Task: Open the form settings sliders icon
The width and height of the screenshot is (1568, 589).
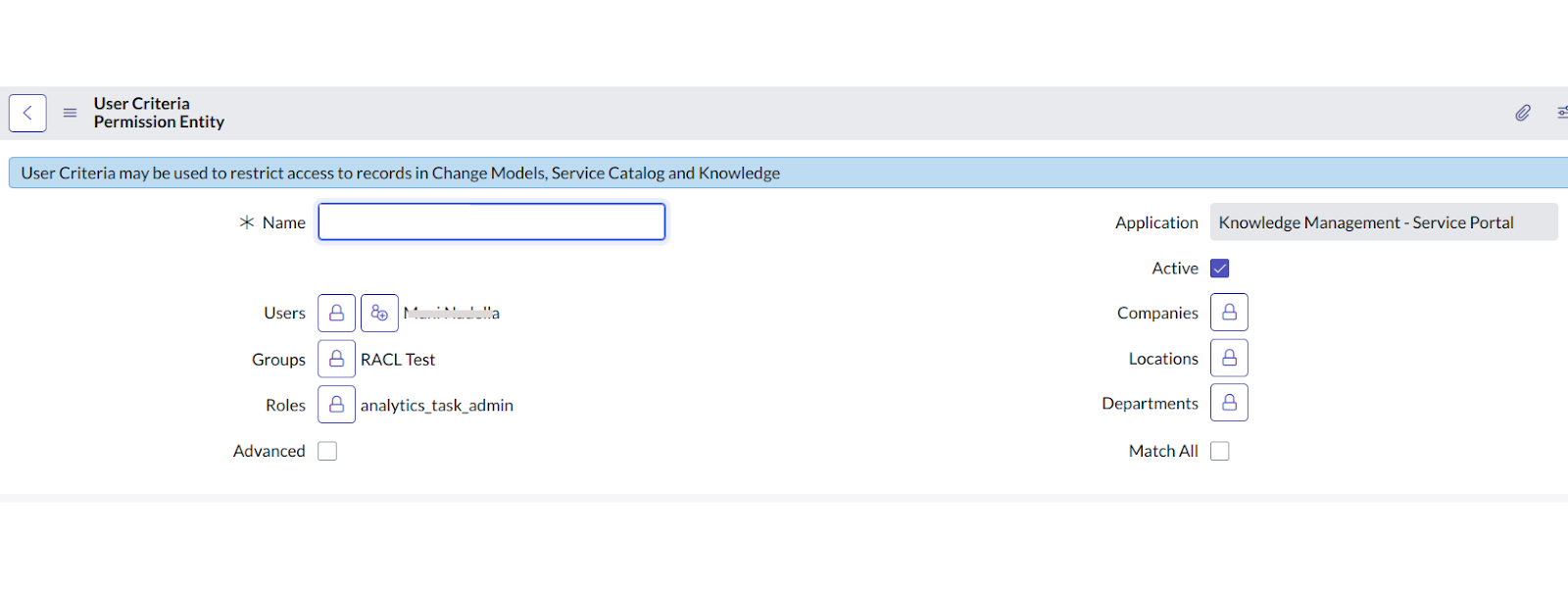Action: coord(1561,113)
